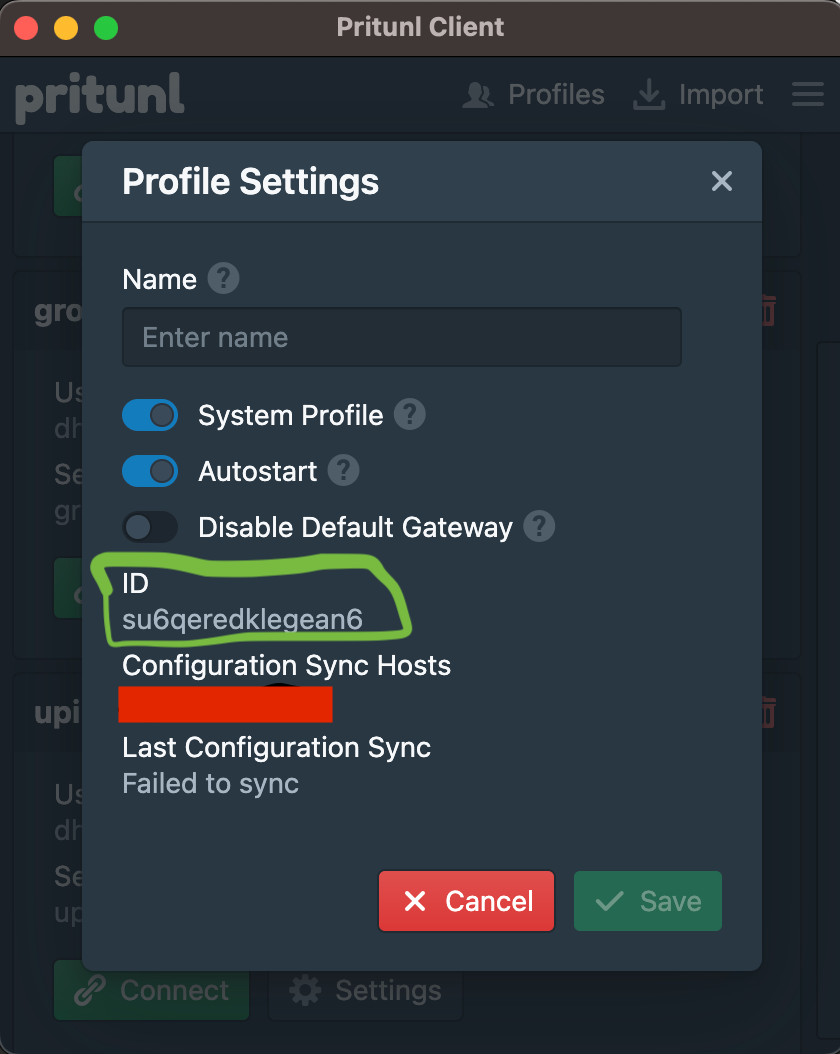This screenshot has width=840, height=1054.
Task: Click the Import download icon
Action: (648, 94)
